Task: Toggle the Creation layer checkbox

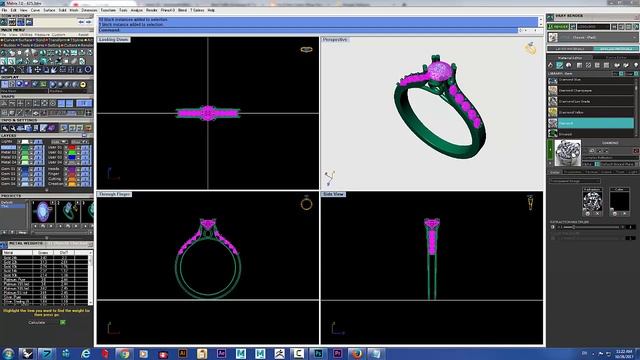Action: pyautogui.click(x=66, y=184)
